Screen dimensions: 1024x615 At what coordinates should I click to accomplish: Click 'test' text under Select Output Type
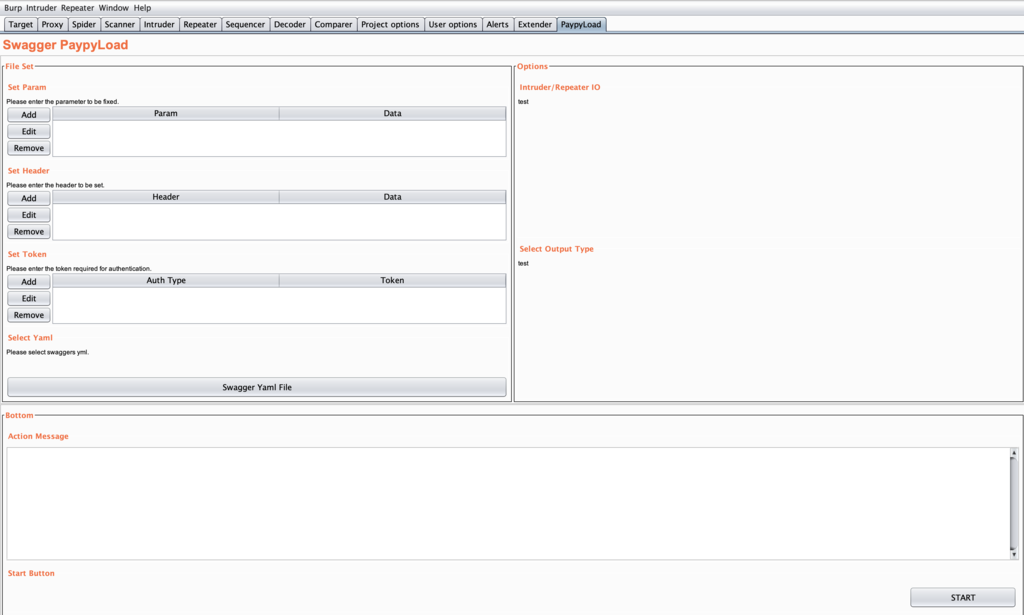pos(523,263)
